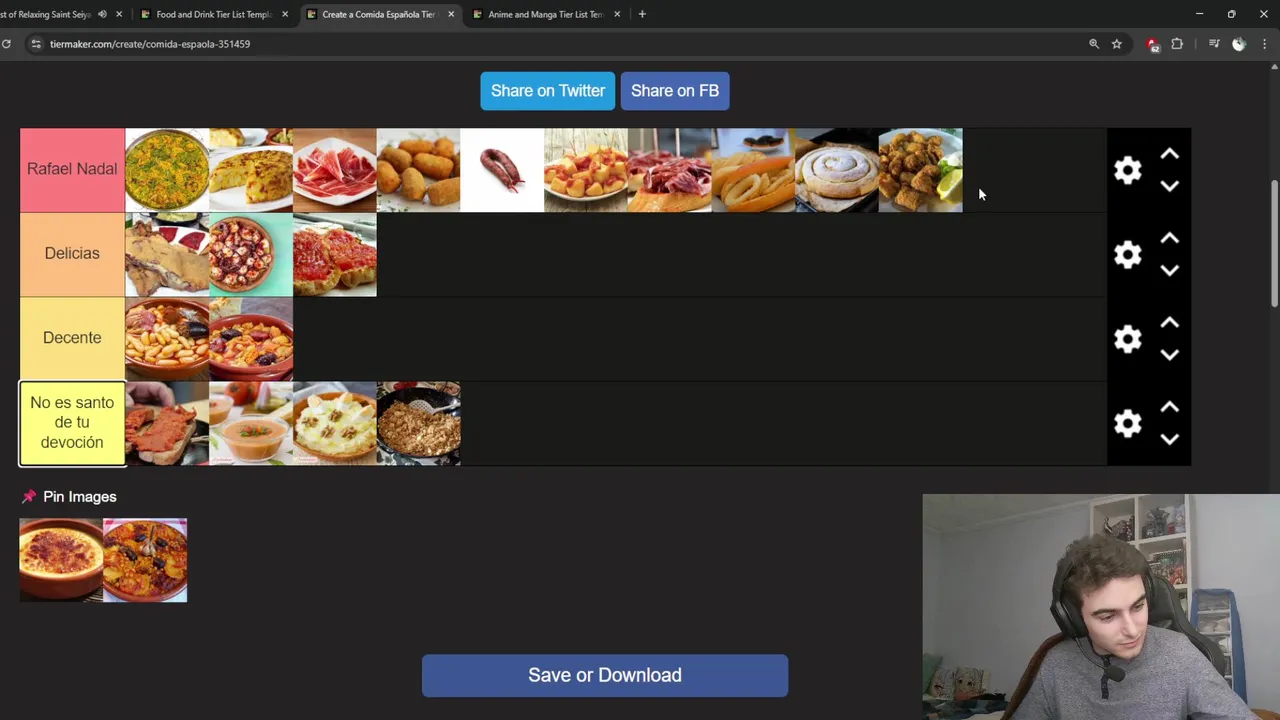Image resolution: width=1280 pixels, height=720 pixels.
Task: Select fried fish with lemon image
Action: [921, 170]
